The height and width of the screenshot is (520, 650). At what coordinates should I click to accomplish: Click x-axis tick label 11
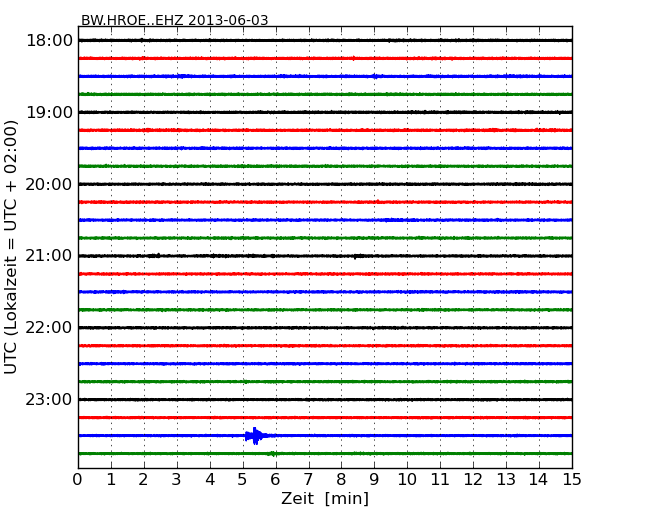(440, 479)
